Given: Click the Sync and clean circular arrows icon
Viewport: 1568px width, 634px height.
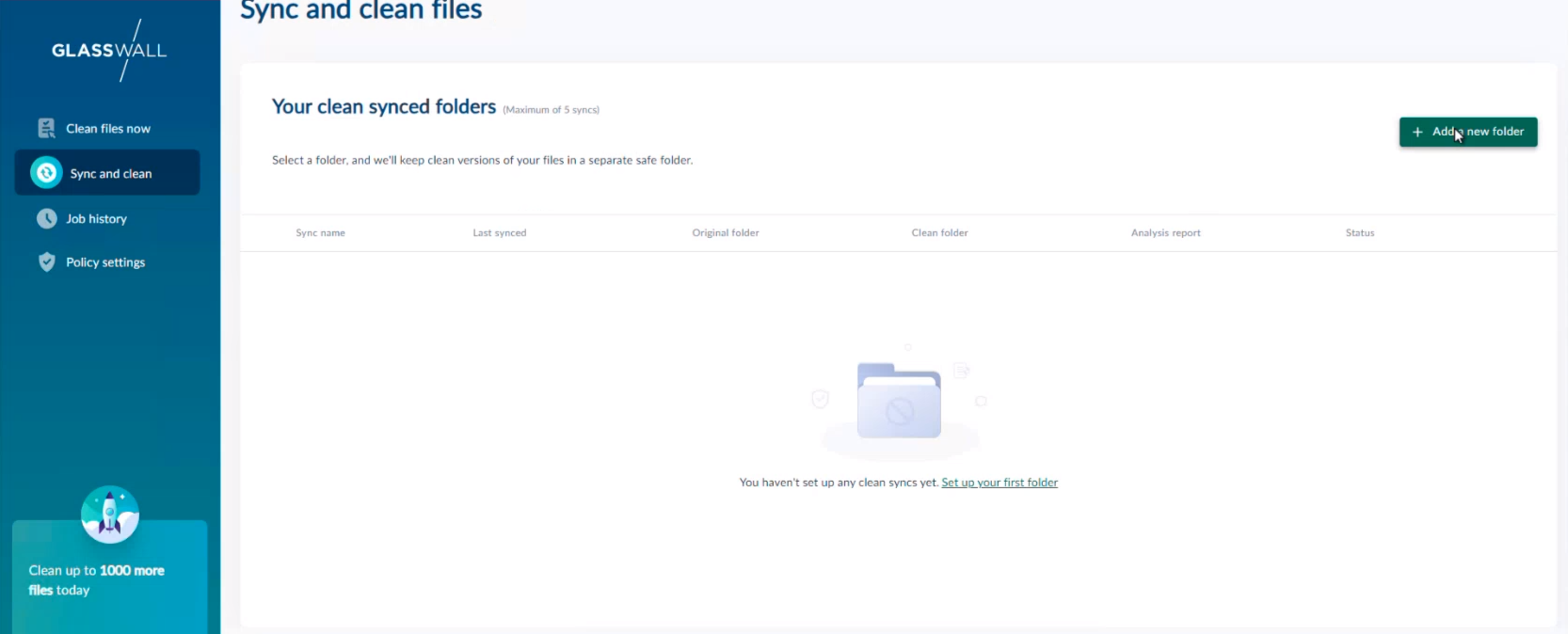Looking at the screenshot, I should coord(46,173).
